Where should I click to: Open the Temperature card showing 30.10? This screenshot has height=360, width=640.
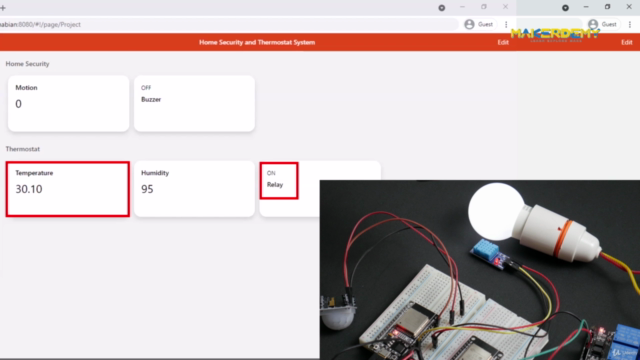click(68, 189)
